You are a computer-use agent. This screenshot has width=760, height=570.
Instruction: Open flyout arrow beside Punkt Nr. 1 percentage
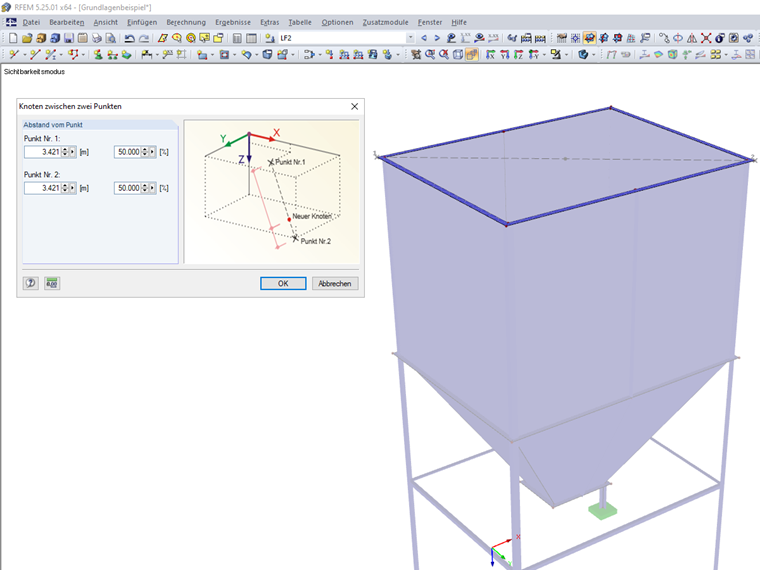pos(152,152)
